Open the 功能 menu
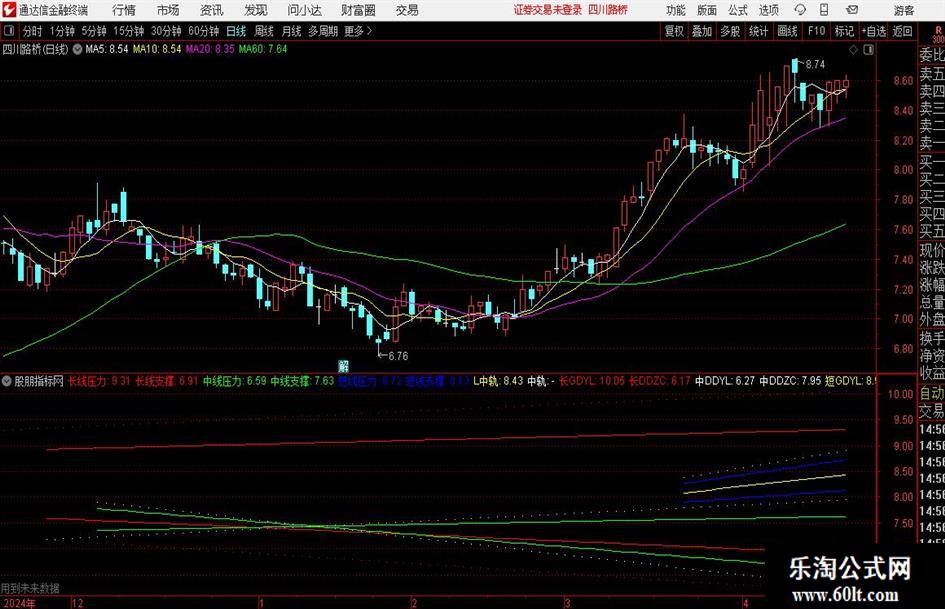Image resolution: width=945 pixels, height=609 pixels. (x=676, y=10)
